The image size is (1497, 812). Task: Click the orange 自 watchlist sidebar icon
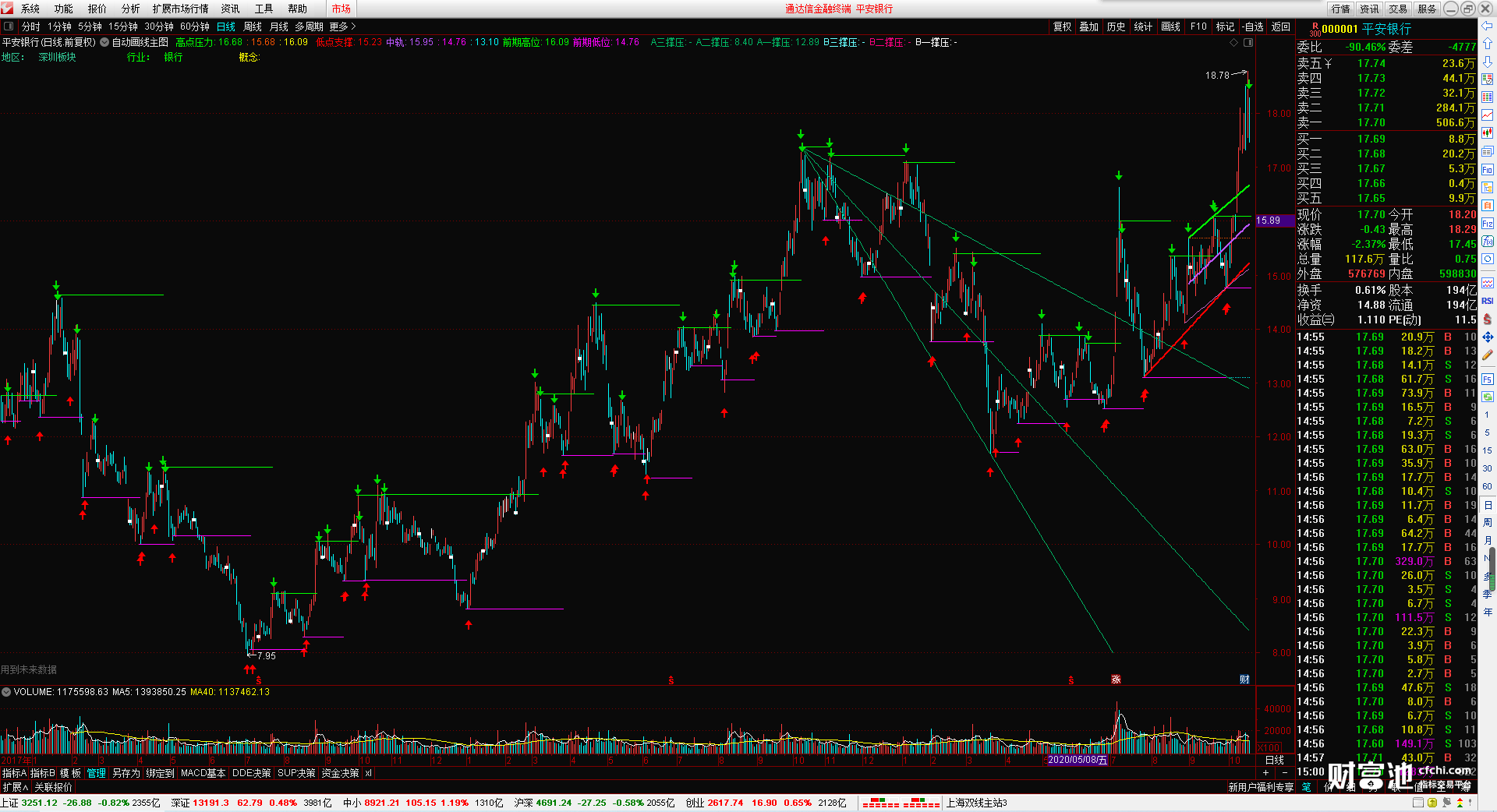coord(1488,205)
